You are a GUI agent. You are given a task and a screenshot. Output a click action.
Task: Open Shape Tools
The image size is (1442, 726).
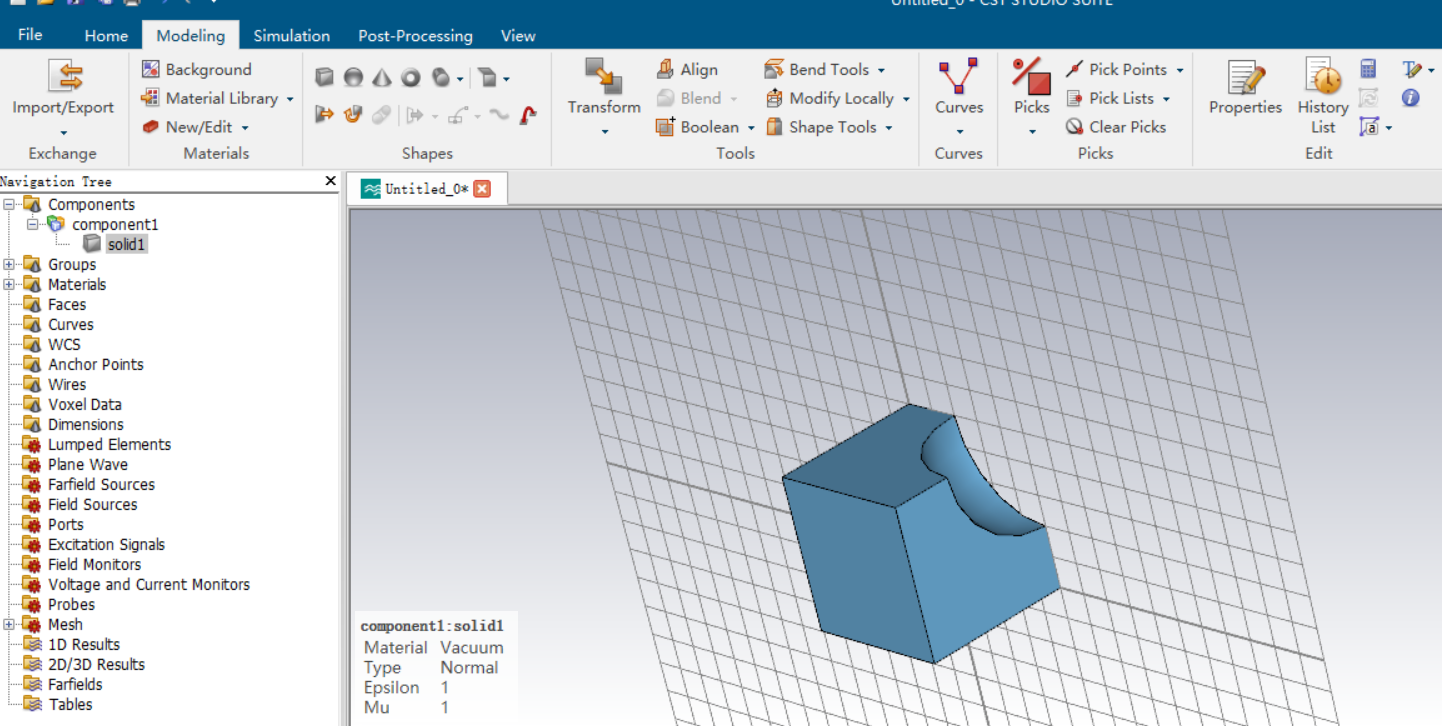(829, 127)
